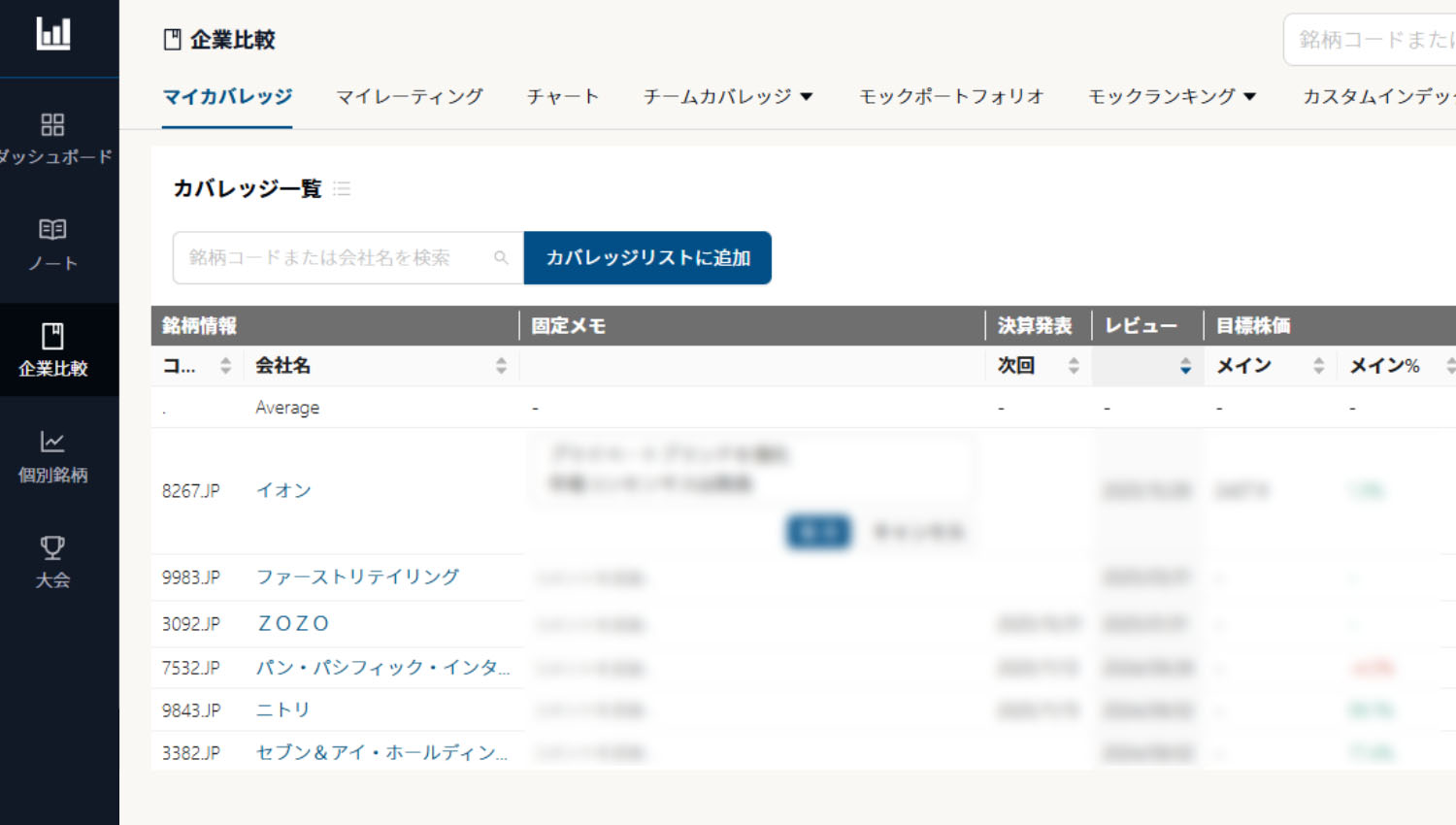Viewport: 1456px width, 825px height.
Task: Open the 個別銘柄 chart icon
Action: pos(52,443)
